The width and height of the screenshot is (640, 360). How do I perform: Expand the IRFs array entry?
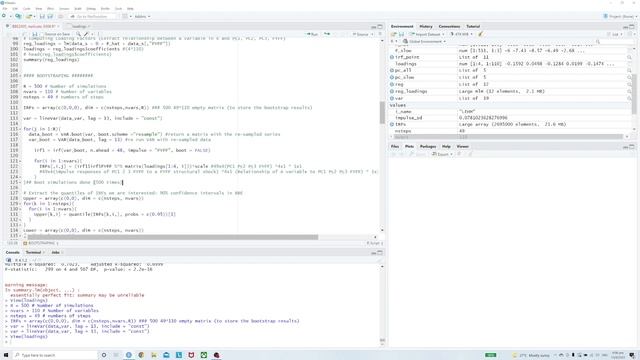[392, 124]
